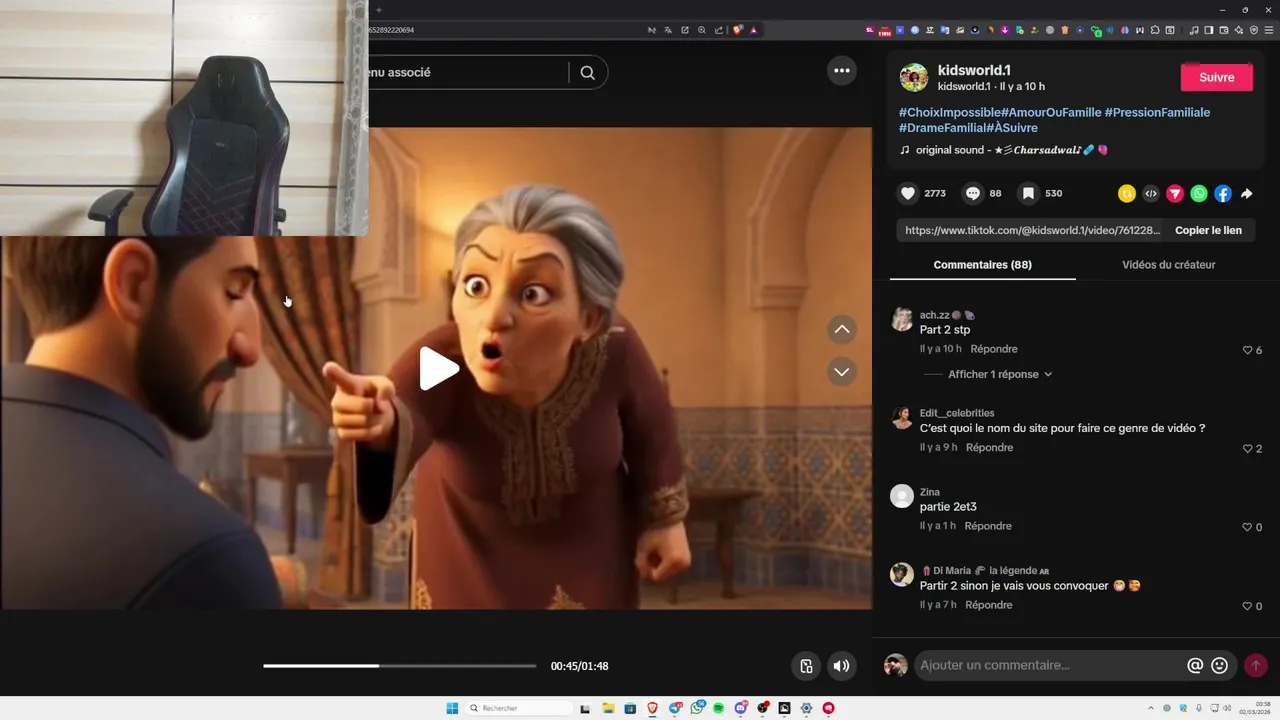Copy the video link with Copier le lien
The height and width of the screenshot is (720, 1280).
[1208, 230]
